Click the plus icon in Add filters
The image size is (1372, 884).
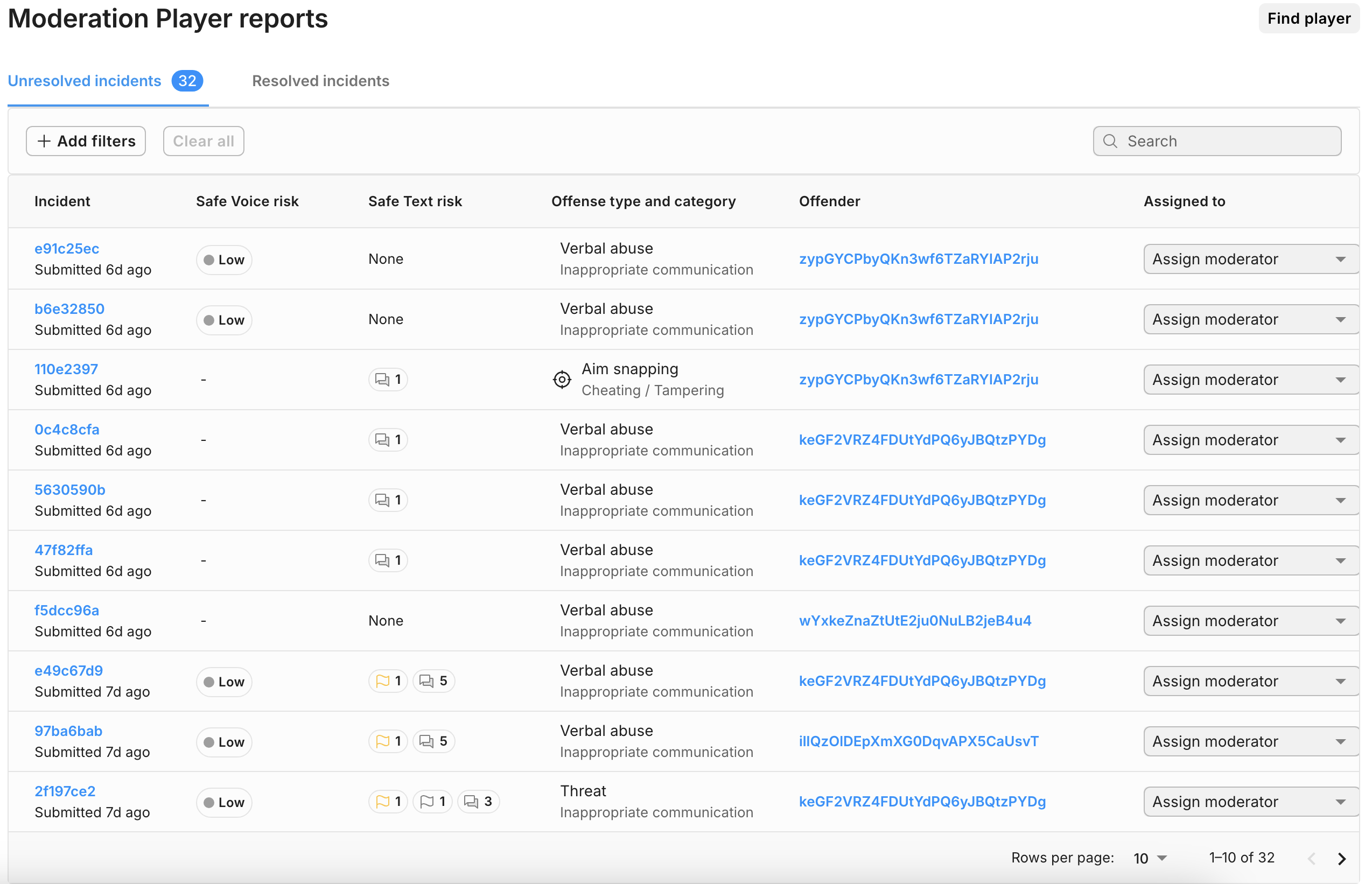(44, 141)
